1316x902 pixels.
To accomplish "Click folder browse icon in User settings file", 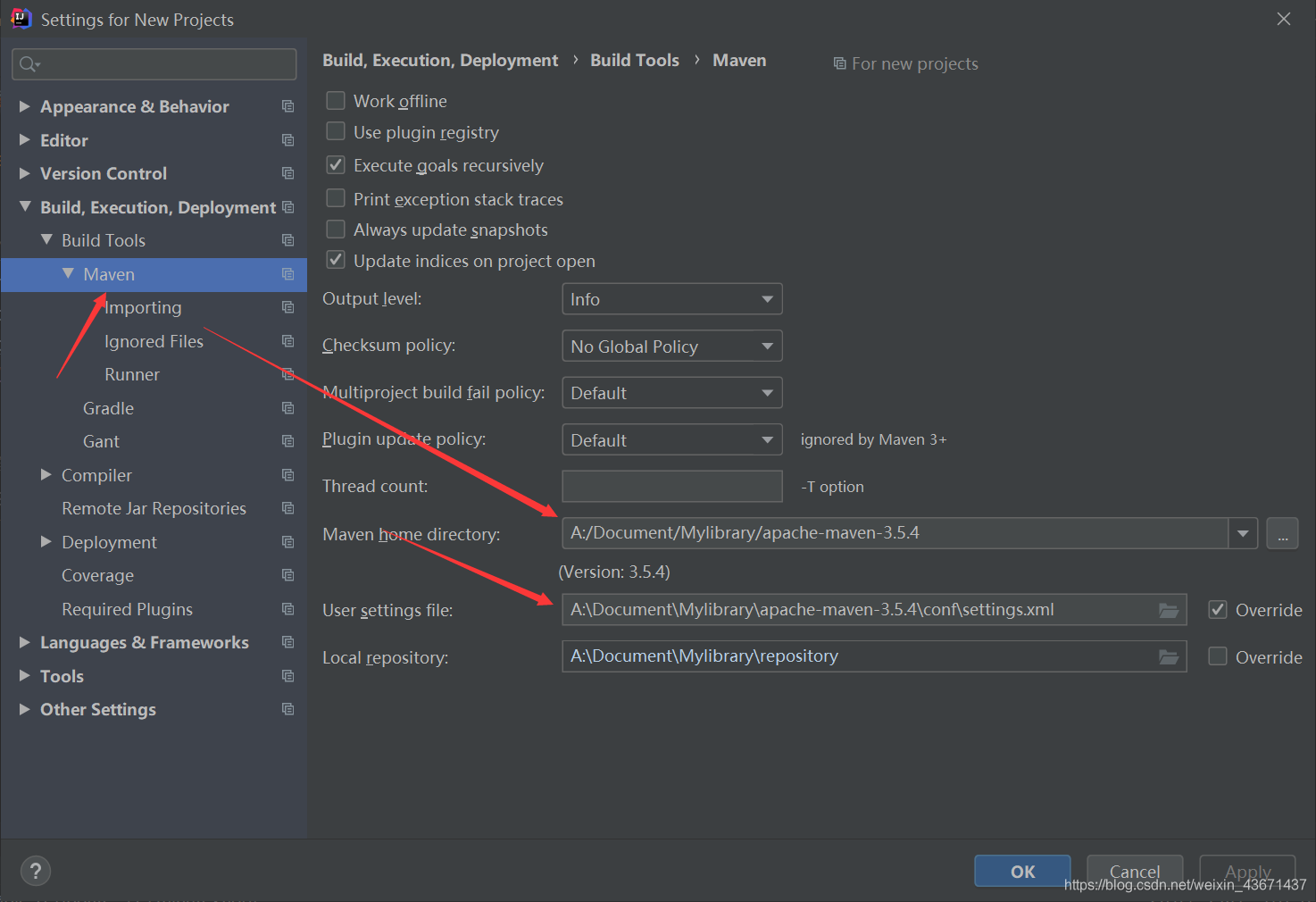I will (x=1168, y=610).
